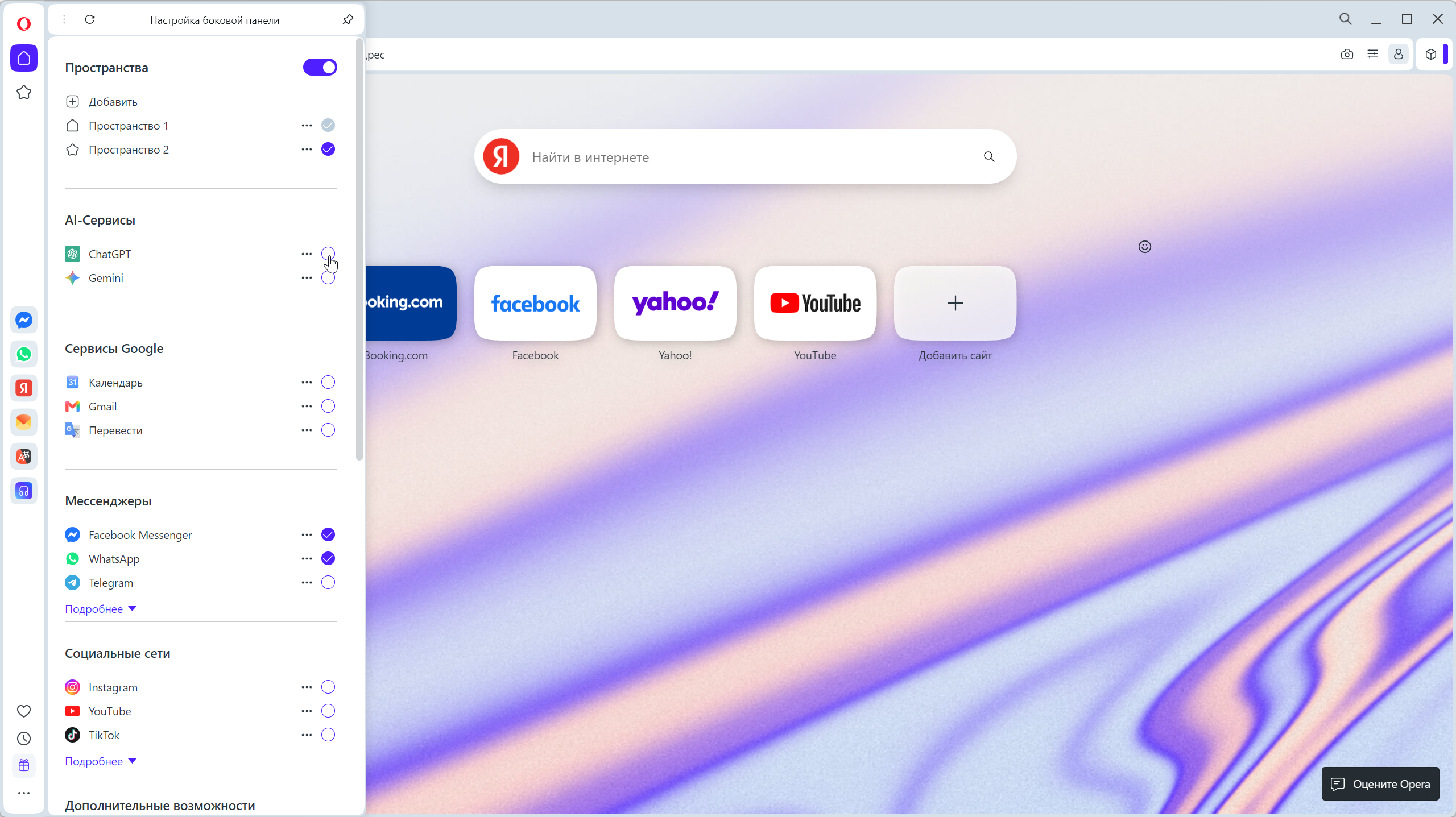The width and height of the screenshot is (1456, 817).
Task: Select the Telegram row label
Action: tap(111, 583)
